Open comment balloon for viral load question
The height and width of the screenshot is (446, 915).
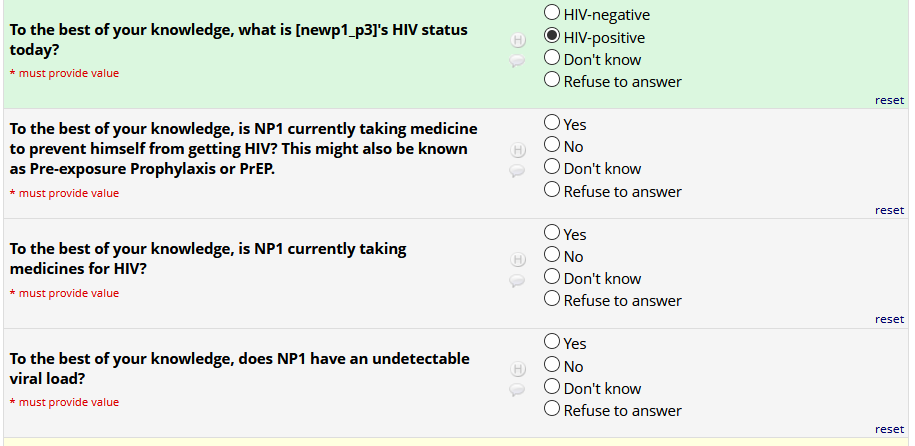tap(518, 390)
